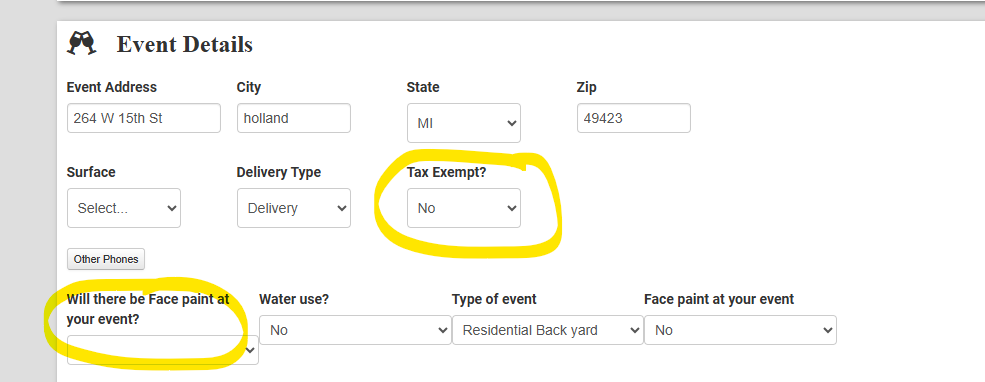This screenshot has width=985, height=382.
Task: Click the Surface label
Action: [x=91, y=172]
